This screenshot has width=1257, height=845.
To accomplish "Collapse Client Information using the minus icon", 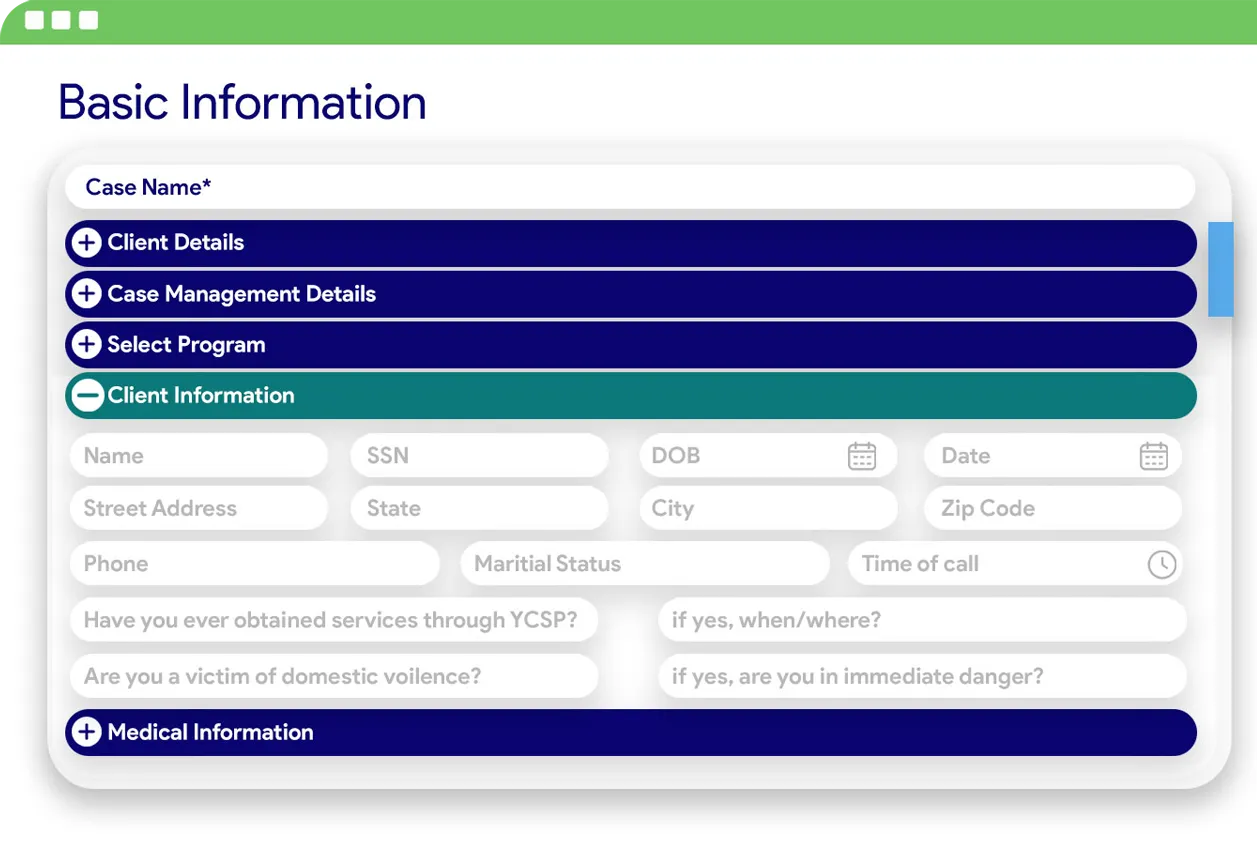I will [x=87, y=396].
